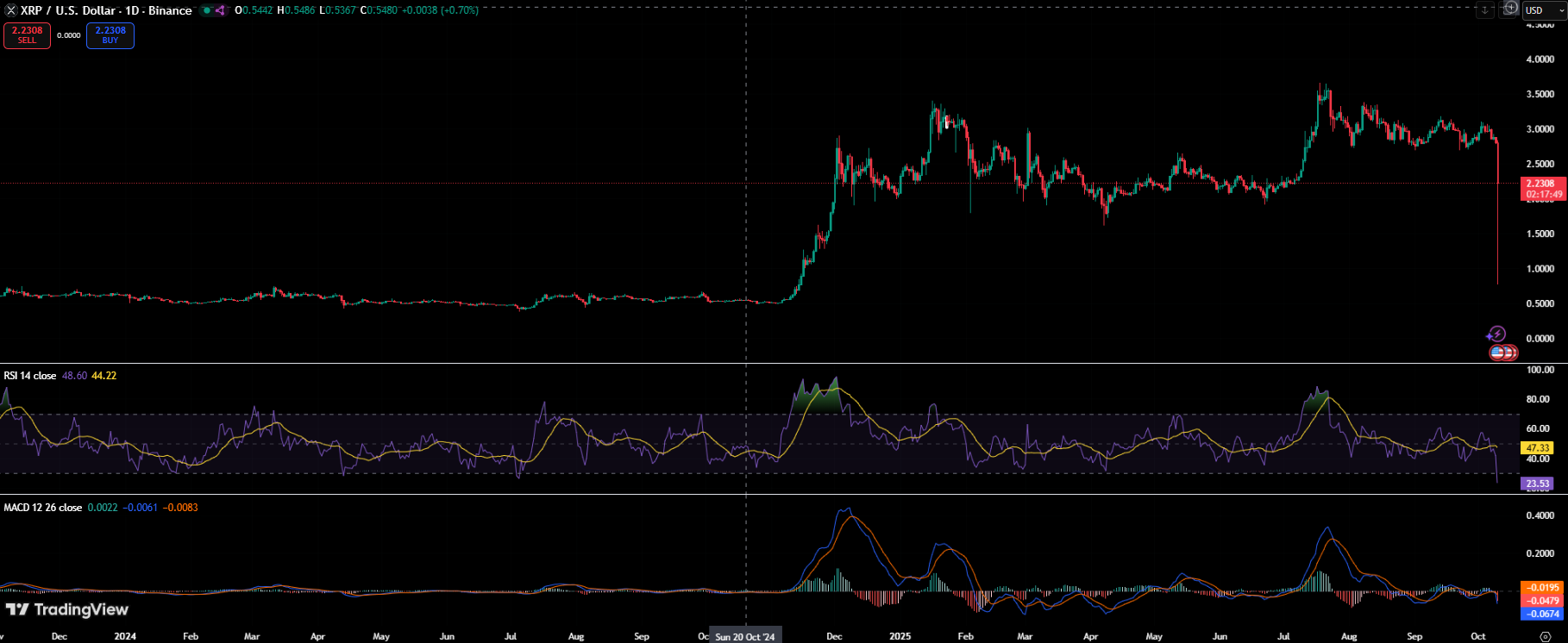The height and width of the screenshot is (643, 1568).
Task: Click the purple lightning latest-updates icon
Action: [x=1496, y=334]
